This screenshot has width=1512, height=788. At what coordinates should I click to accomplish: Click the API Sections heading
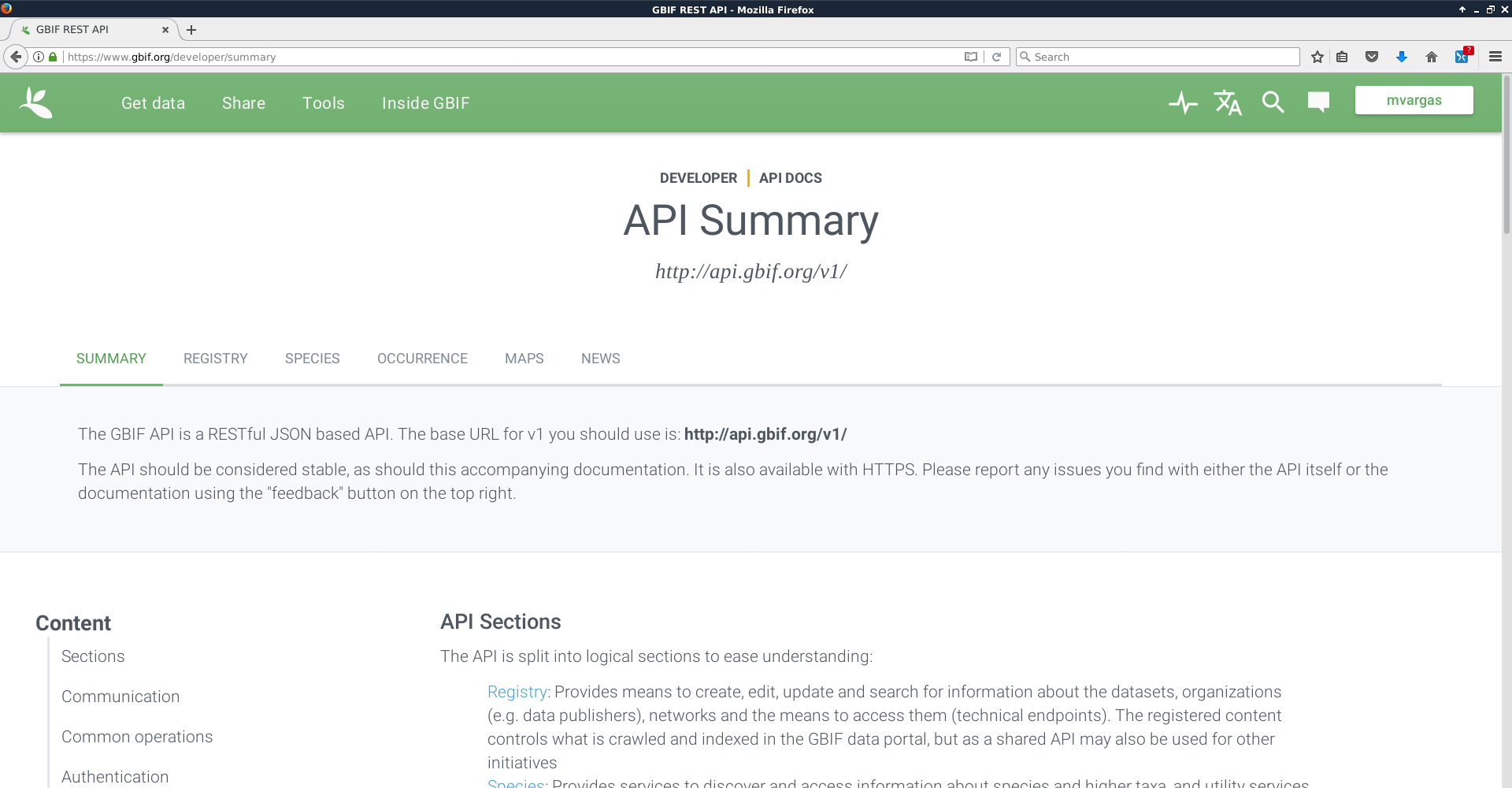click(501, 622)
